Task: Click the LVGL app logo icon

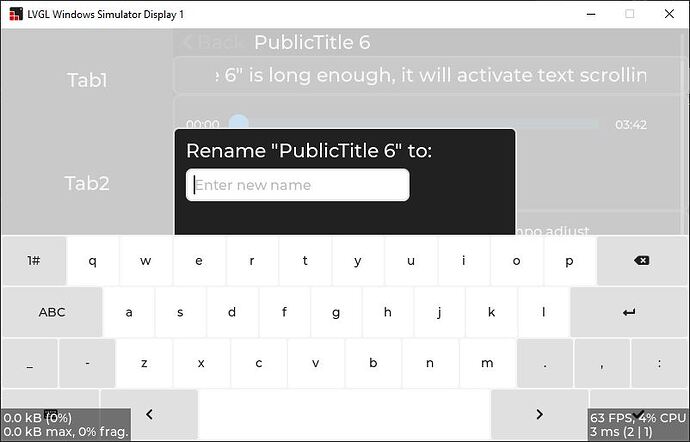Action: tap(16, 14)
